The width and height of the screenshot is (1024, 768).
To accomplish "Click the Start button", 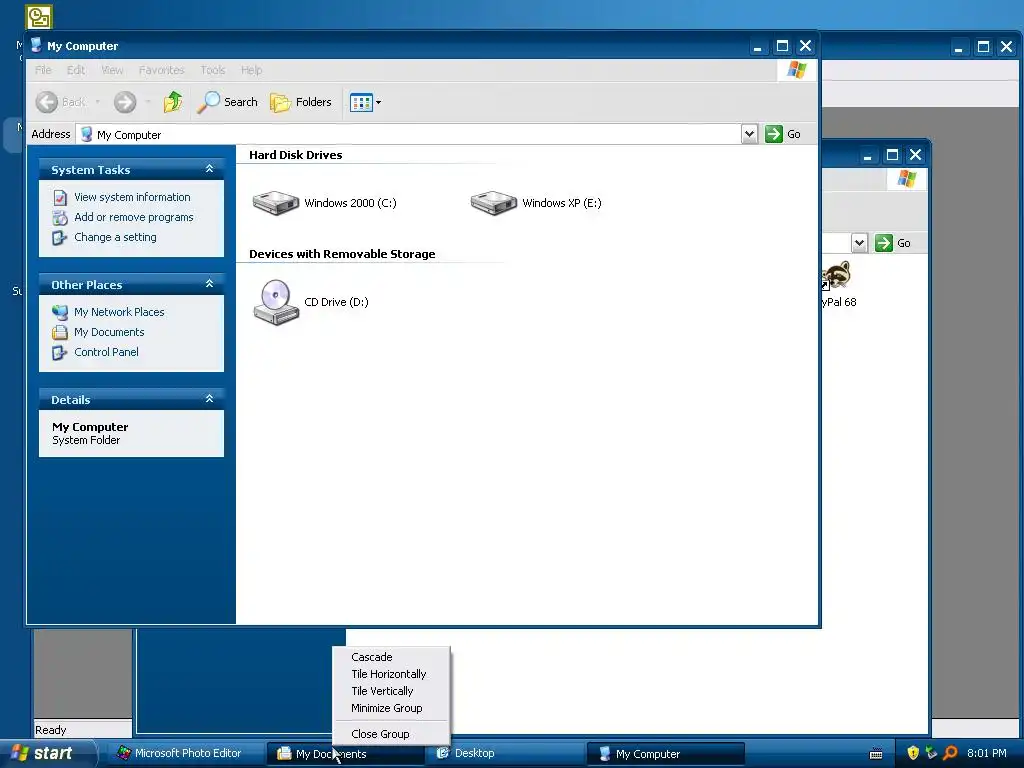I will pyautogui.click(x=46, y=754).
